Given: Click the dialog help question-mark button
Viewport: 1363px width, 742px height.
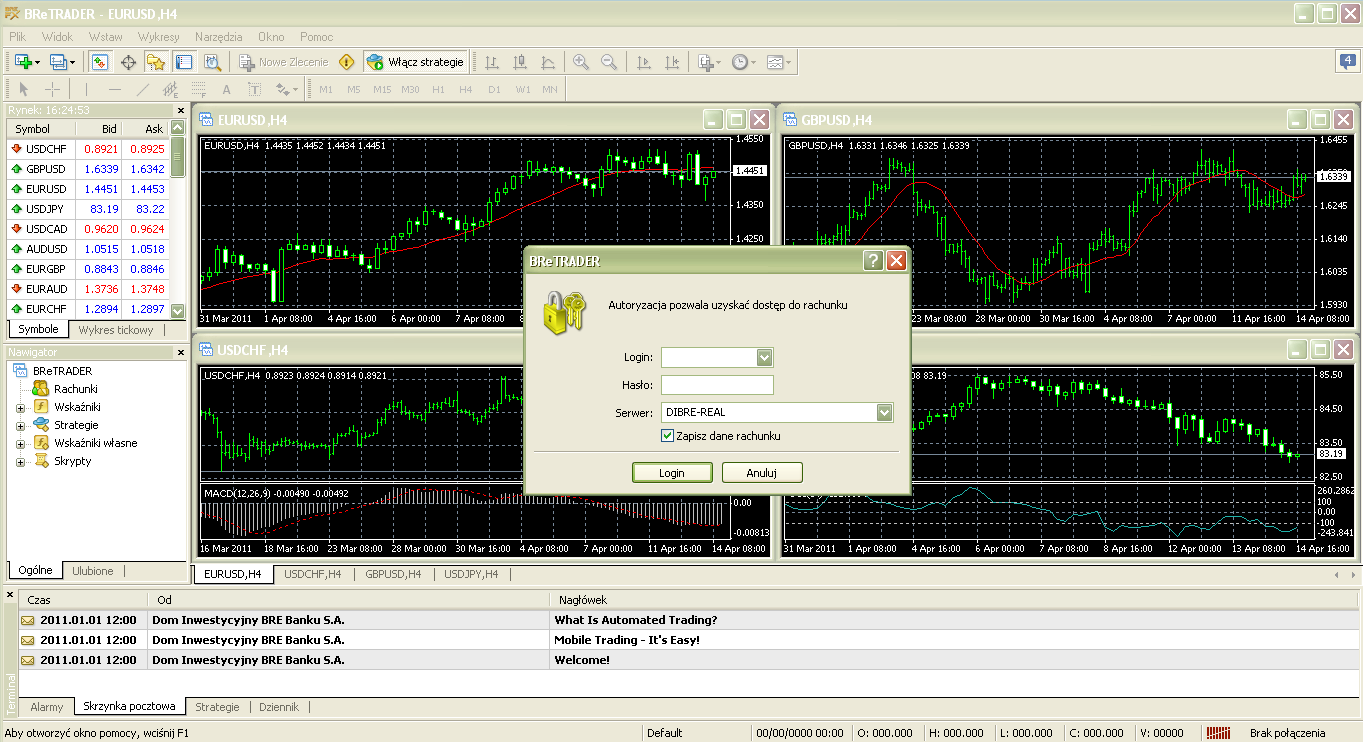Looking at the screenshot, I should 873,261.
